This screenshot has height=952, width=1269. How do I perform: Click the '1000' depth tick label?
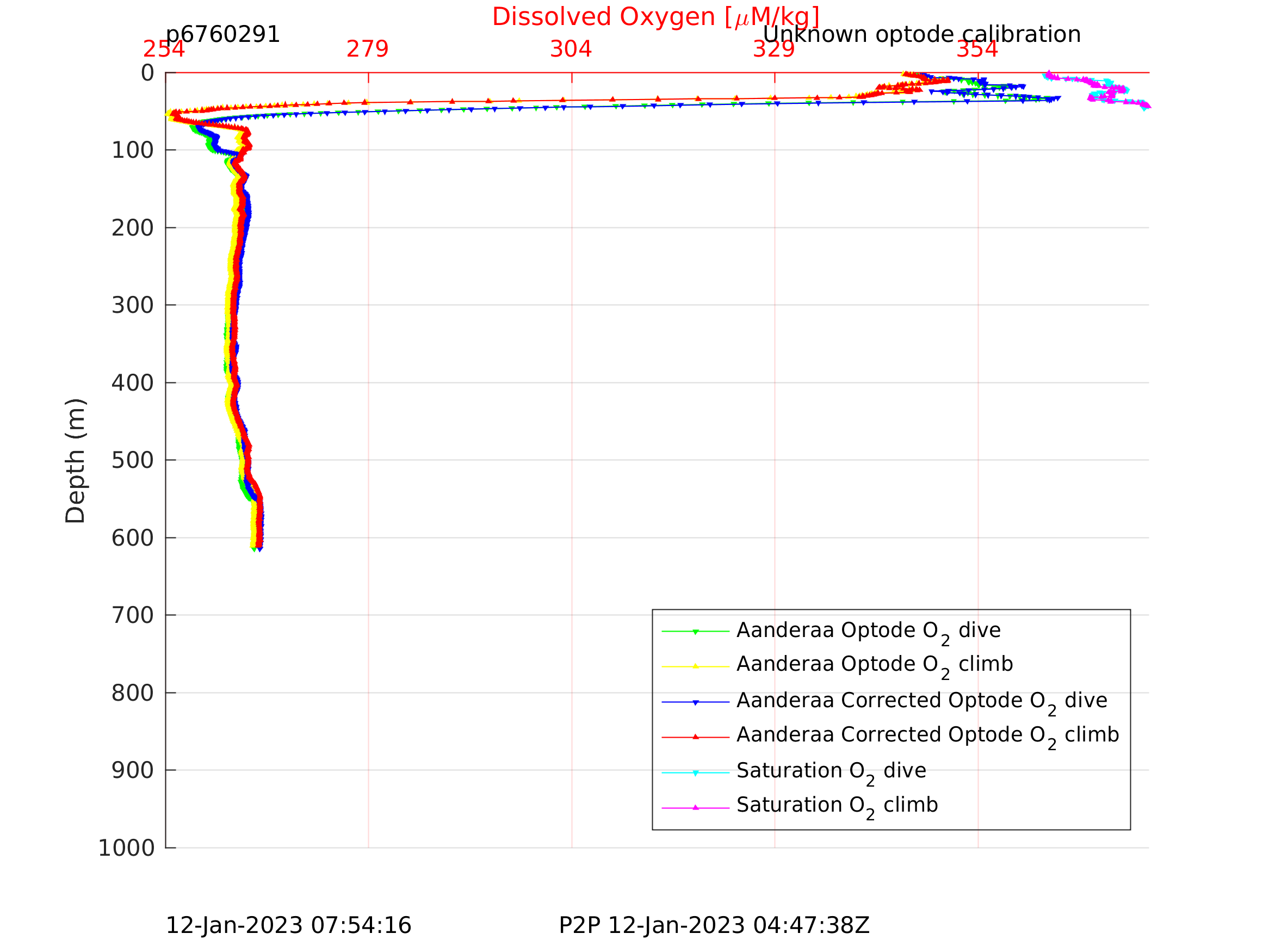pos(126,848)
